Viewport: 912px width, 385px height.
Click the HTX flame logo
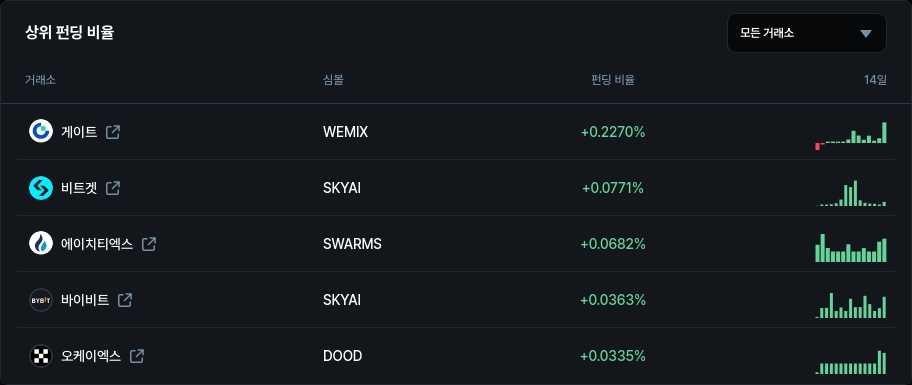41,244
